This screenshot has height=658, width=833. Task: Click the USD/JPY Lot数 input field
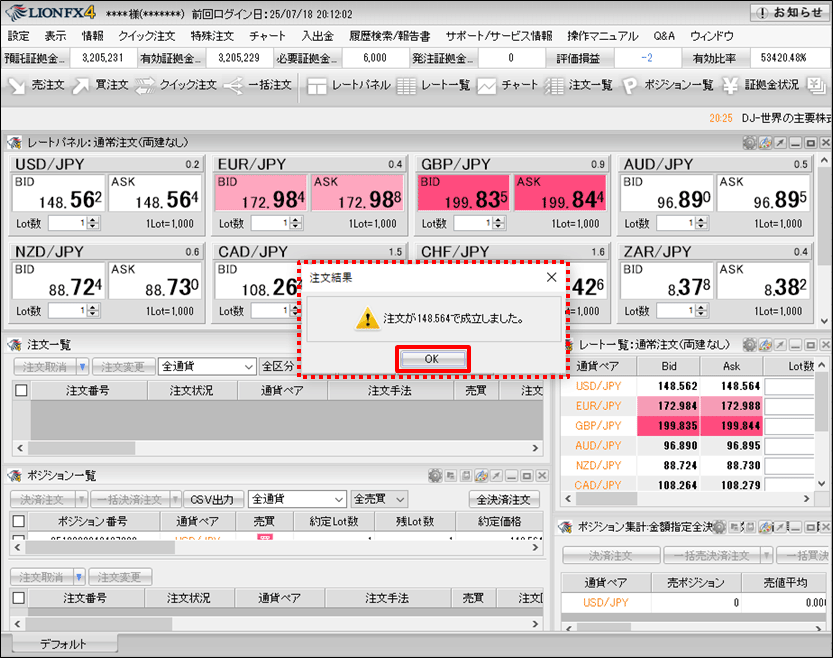(67, 223)
